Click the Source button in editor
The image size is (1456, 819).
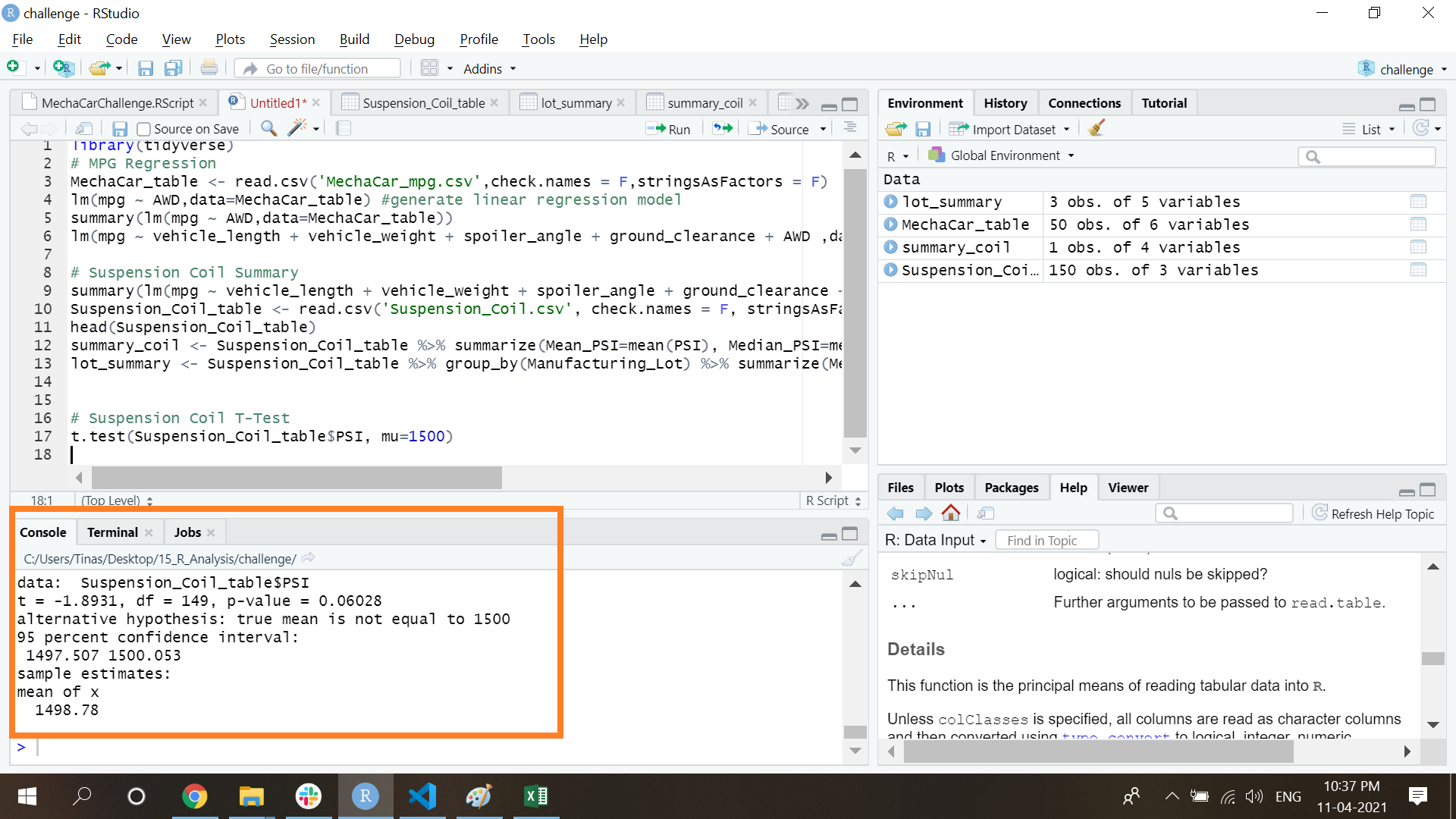[779, 129]
